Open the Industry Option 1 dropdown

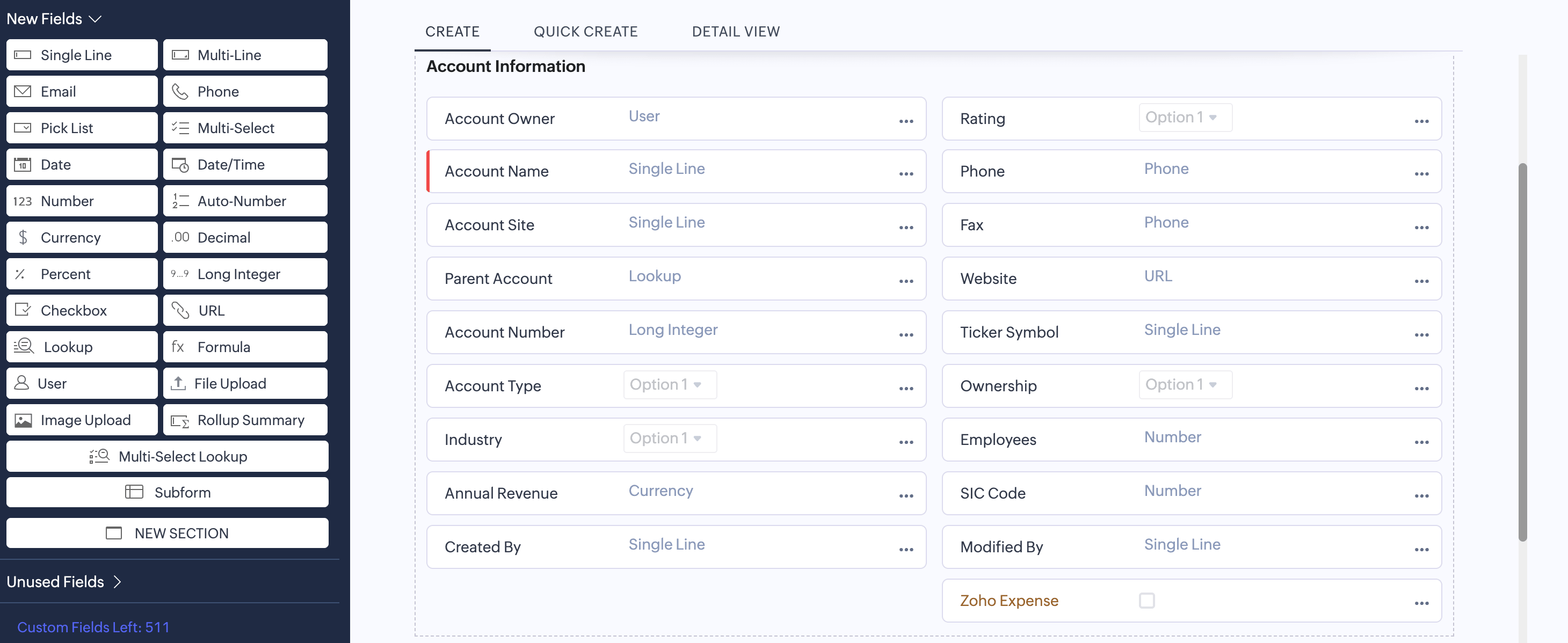[x=669, y=438]
